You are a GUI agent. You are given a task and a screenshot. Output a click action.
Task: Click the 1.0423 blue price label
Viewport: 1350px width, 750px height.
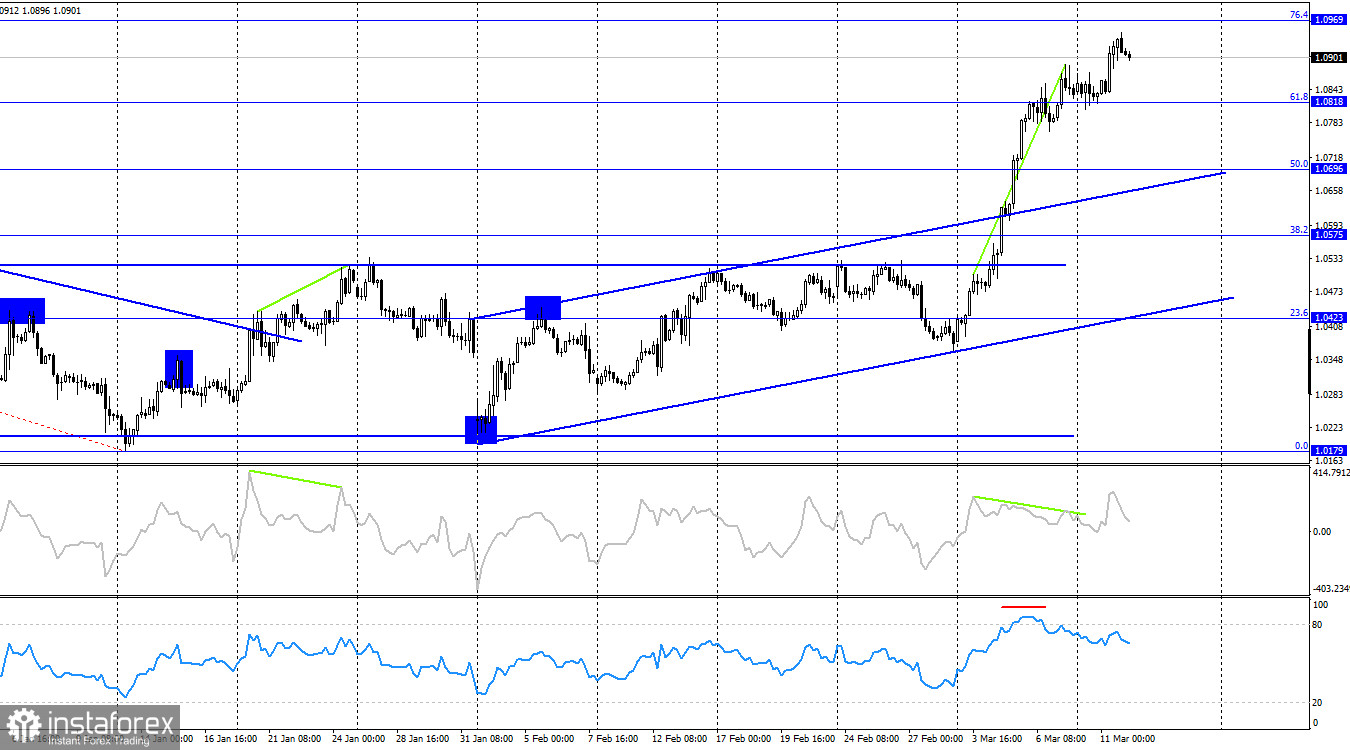pos(1328,318)
